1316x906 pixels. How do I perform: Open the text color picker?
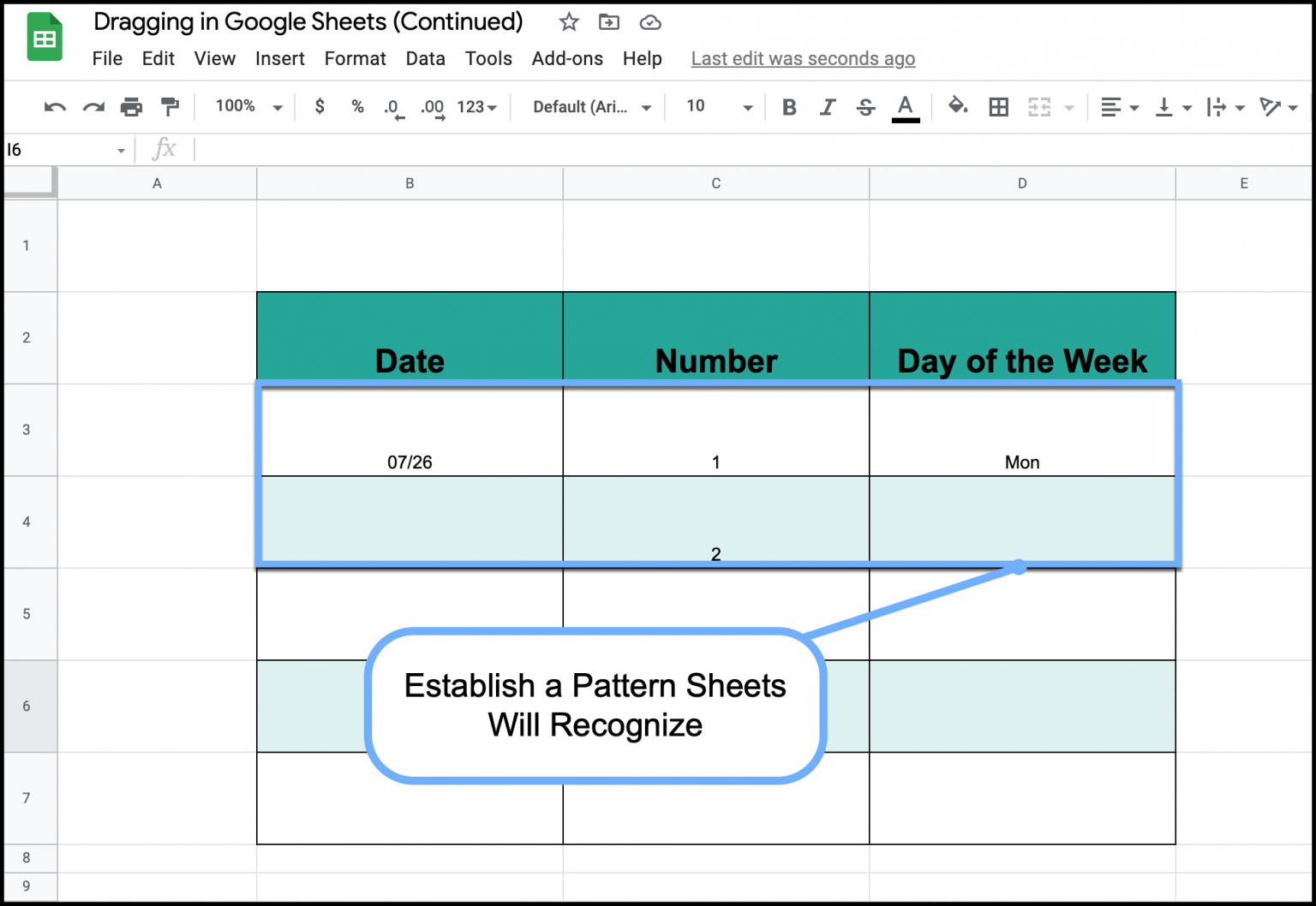pyautogui.click(x=905, y=106)
